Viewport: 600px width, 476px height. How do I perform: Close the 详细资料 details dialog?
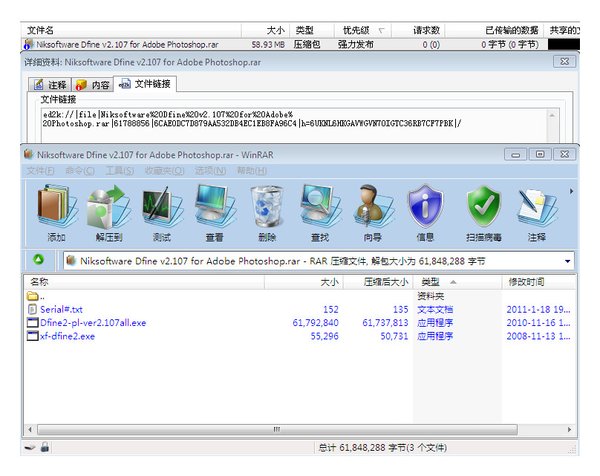pos(564,62)
